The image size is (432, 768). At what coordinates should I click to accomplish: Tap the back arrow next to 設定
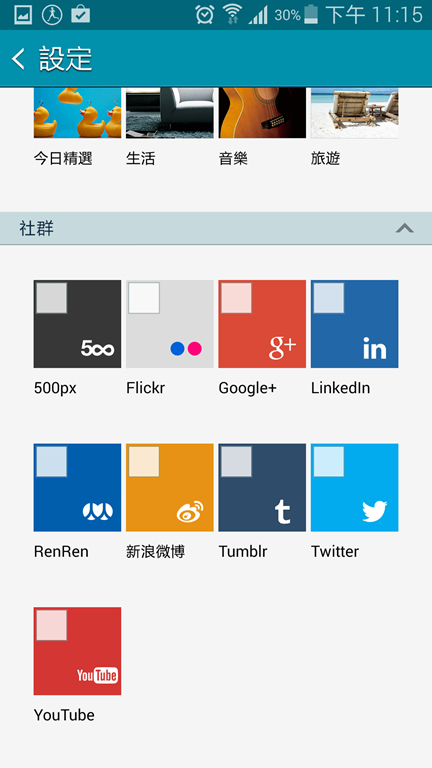(x=18, y=59)
